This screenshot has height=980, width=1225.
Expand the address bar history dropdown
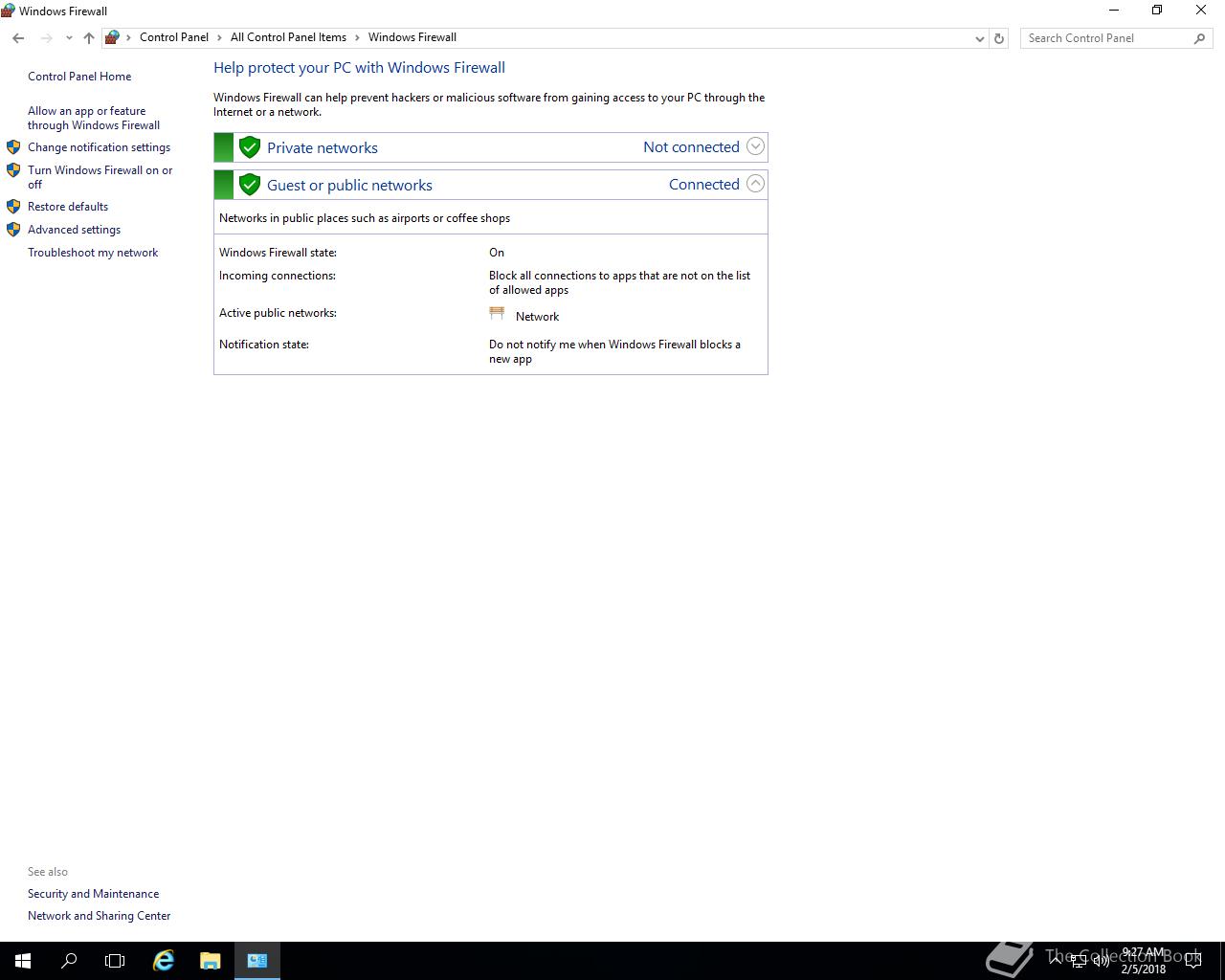click(979, 38)
